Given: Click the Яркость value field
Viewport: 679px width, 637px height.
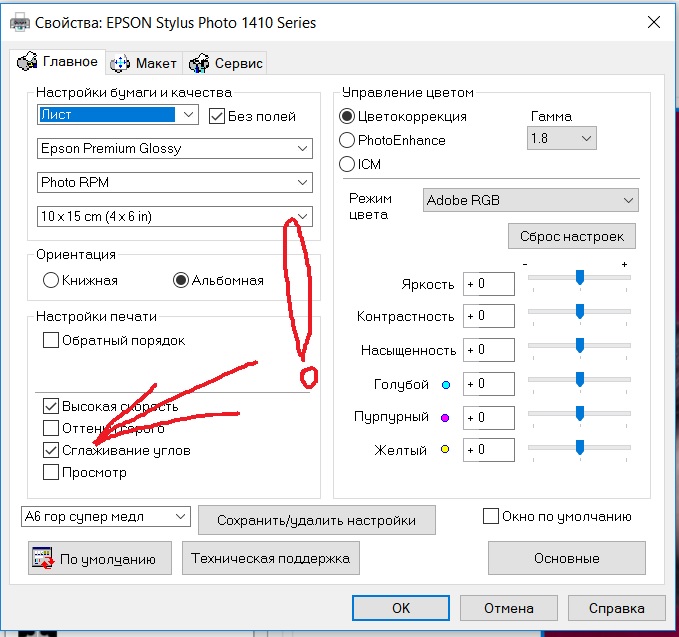Looking at the screenshot, I should 489,284.
